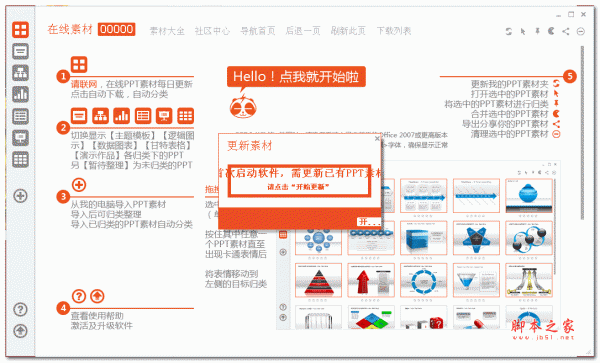This screenshot has height=363, width=600.
Task: Click the orange plus icon in step 3
Action: 79,185
